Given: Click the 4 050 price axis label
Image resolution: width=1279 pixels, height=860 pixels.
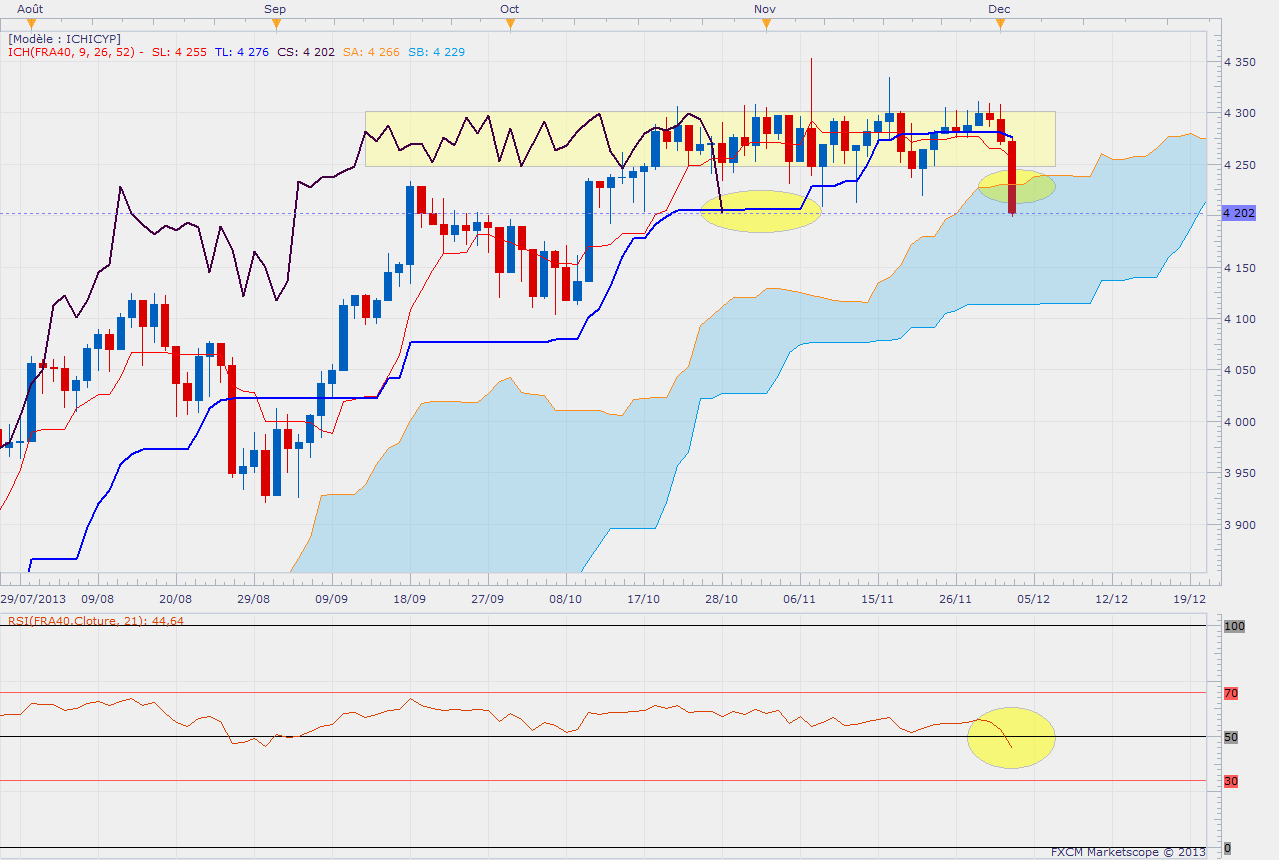Looking at the screenshot, I should (1239, 370).
